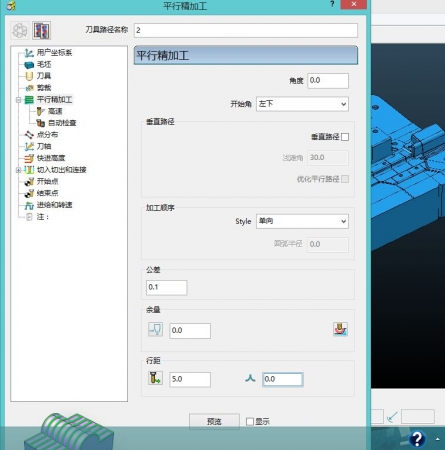445x450 pixels.
Task: Click the greyed-out cube icon beside toolpath name
Action: (x=20, y=30)
